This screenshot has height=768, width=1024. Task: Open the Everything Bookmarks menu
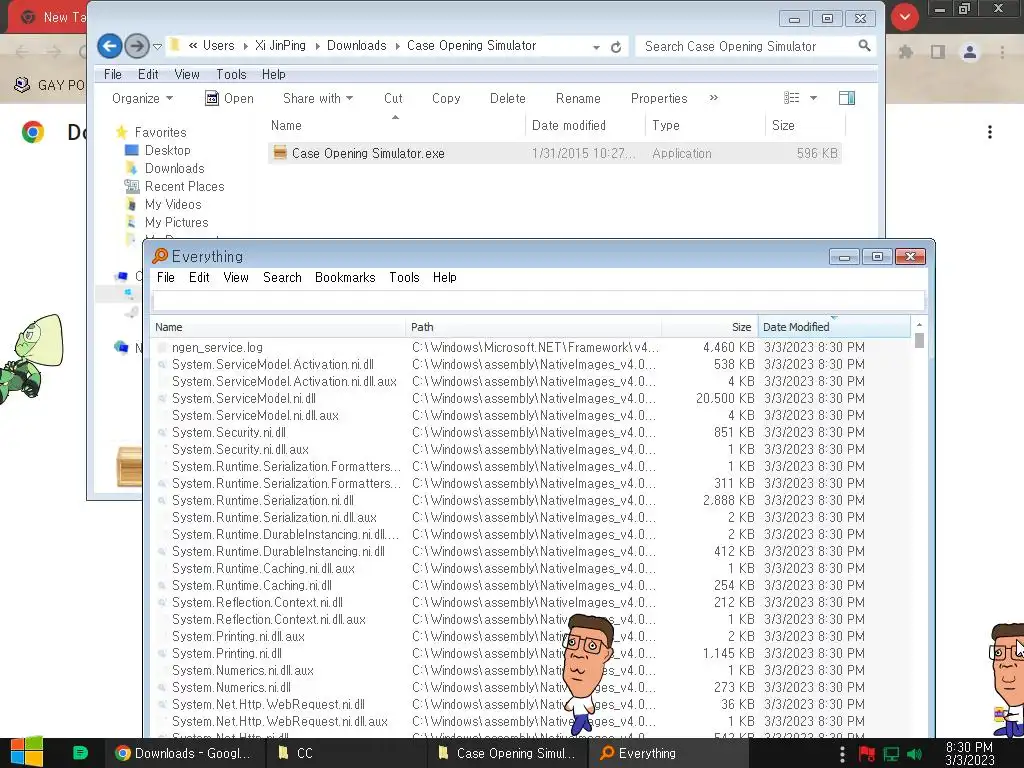(345, 278)
